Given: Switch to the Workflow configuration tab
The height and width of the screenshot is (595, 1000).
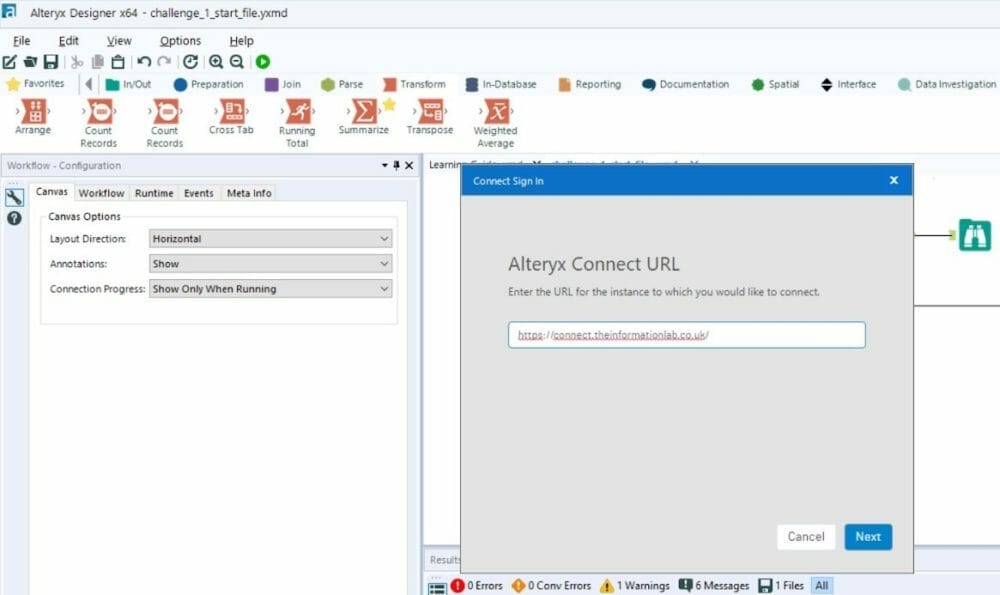Looking at the screenshot, I should point(101,193).
